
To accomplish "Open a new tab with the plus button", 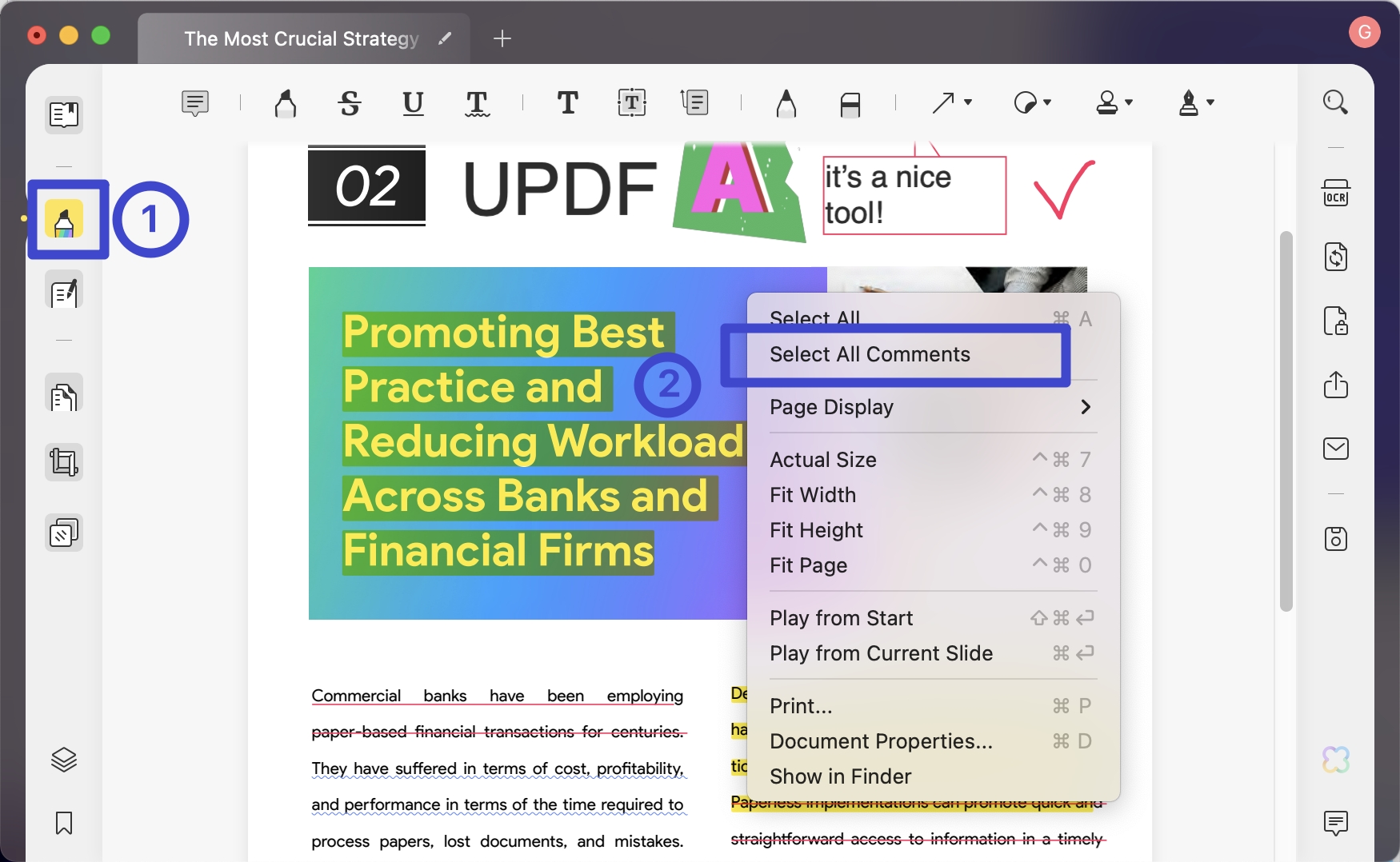I will pyautogui.click(x=502, y=38).
